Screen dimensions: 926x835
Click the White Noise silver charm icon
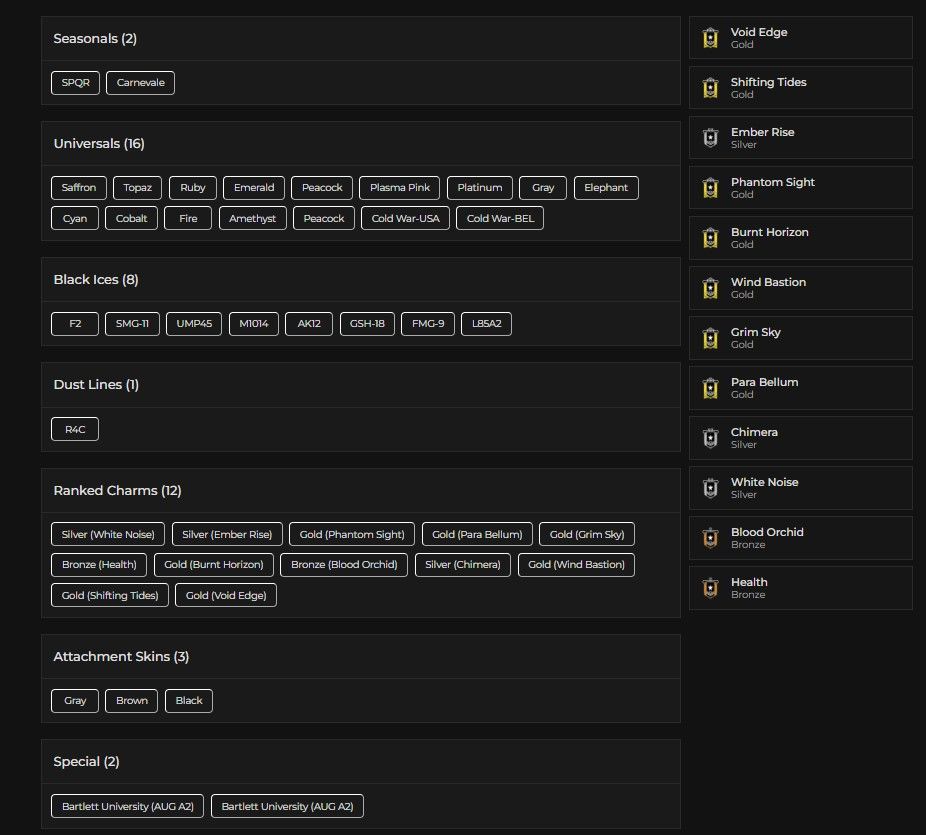click(x=710, y=488)
